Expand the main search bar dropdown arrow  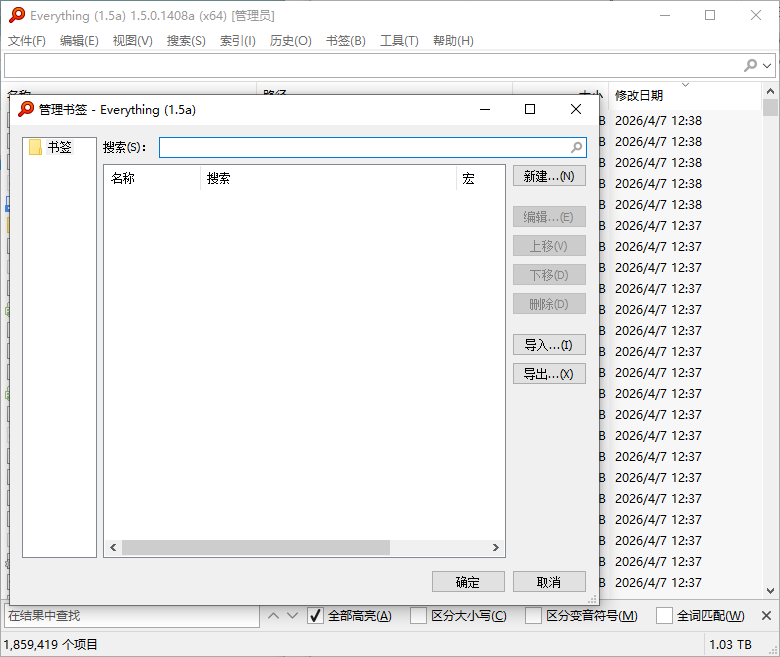pyautogui.click(x=767, y=66)
